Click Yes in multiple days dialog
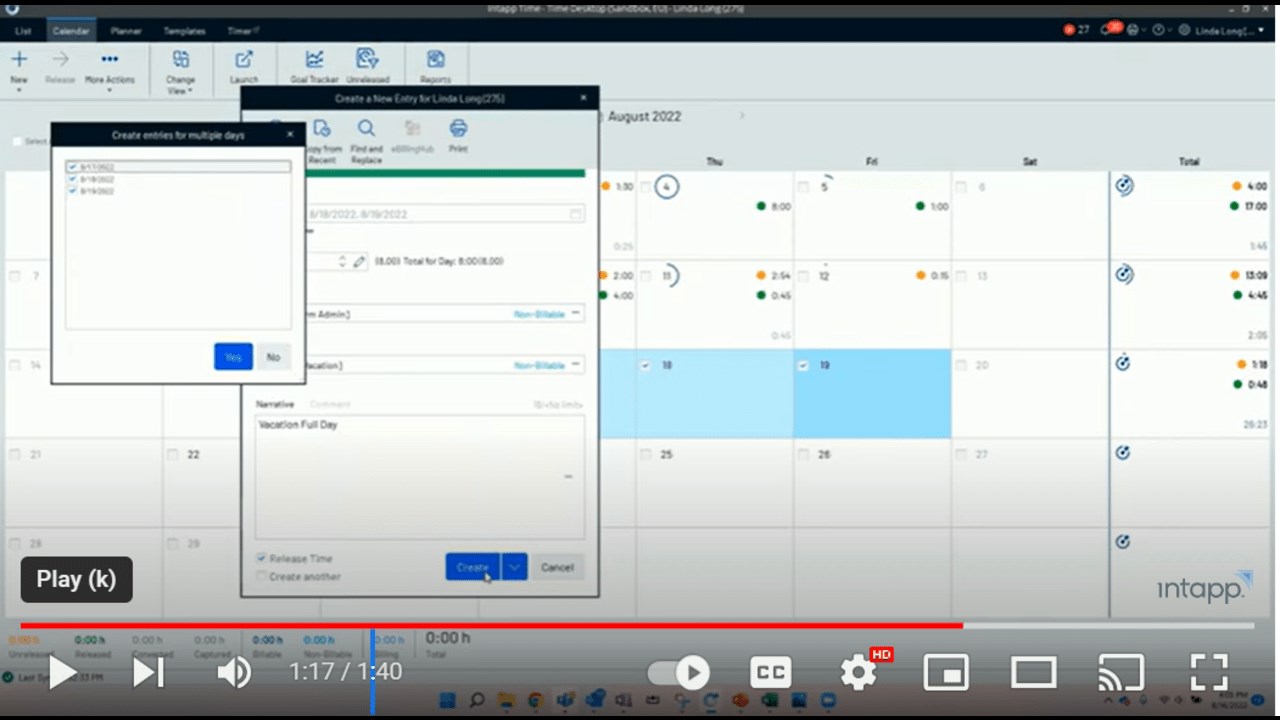Viewport: 1280px width, 720px height. coord(233,357)
